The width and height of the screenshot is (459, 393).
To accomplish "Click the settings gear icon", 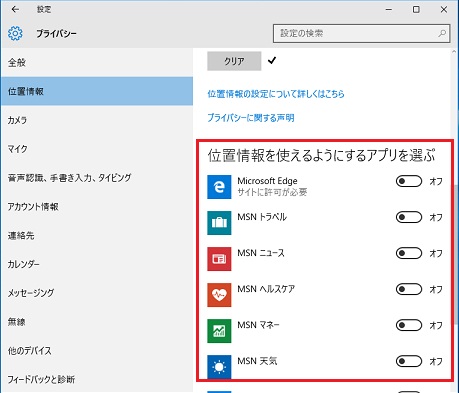I will pos(15,34).
